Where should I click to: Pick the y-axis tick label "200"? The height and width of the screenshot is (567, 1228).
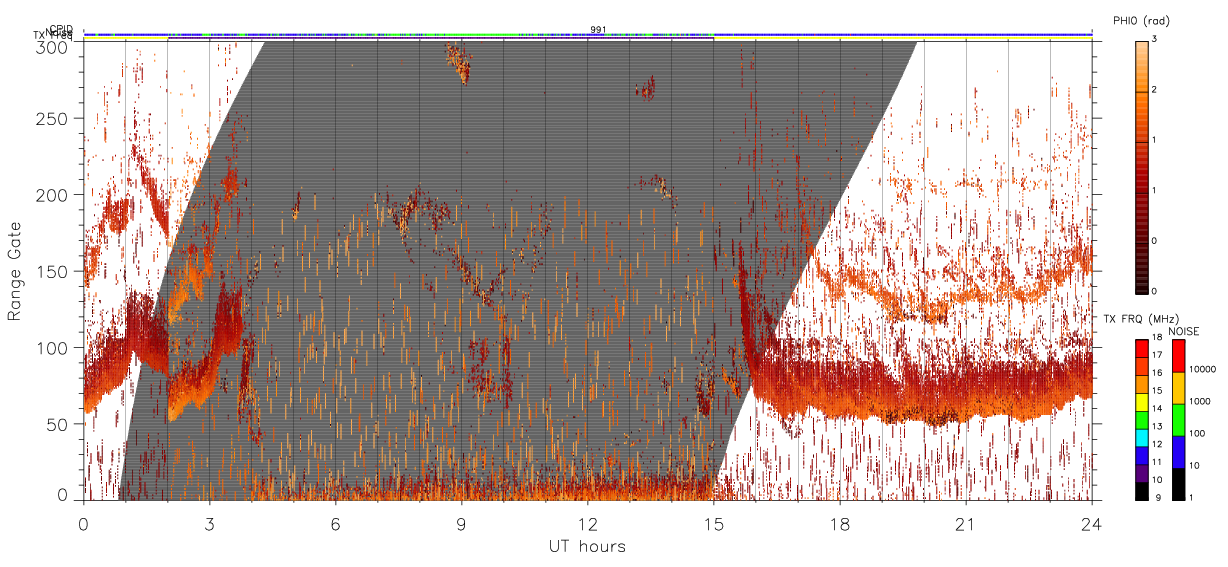click(x=54, y=195)
